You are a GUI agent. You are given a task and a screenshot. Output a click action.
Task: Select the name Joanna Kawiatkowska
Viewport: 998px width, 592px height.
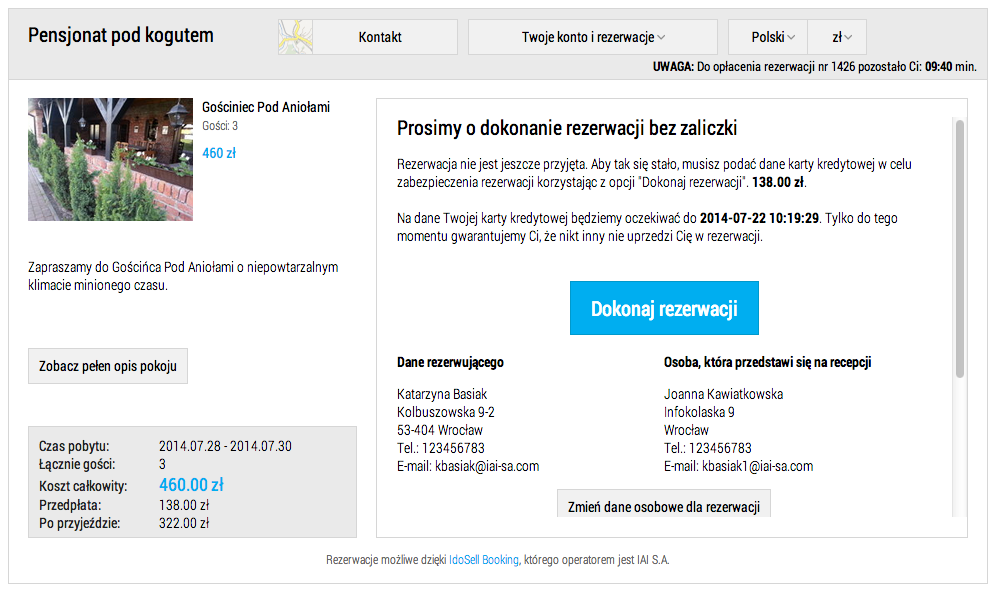(723, 394)
